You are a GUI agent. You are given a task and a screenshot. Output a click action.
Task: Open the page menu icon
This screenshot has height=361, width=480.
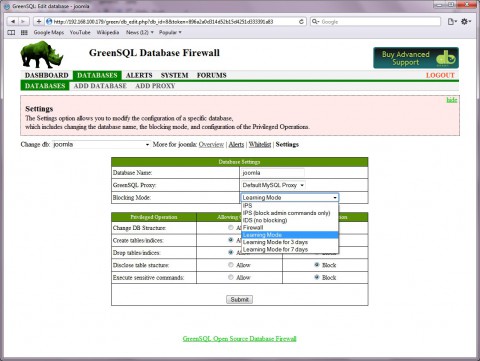point(452,22)
